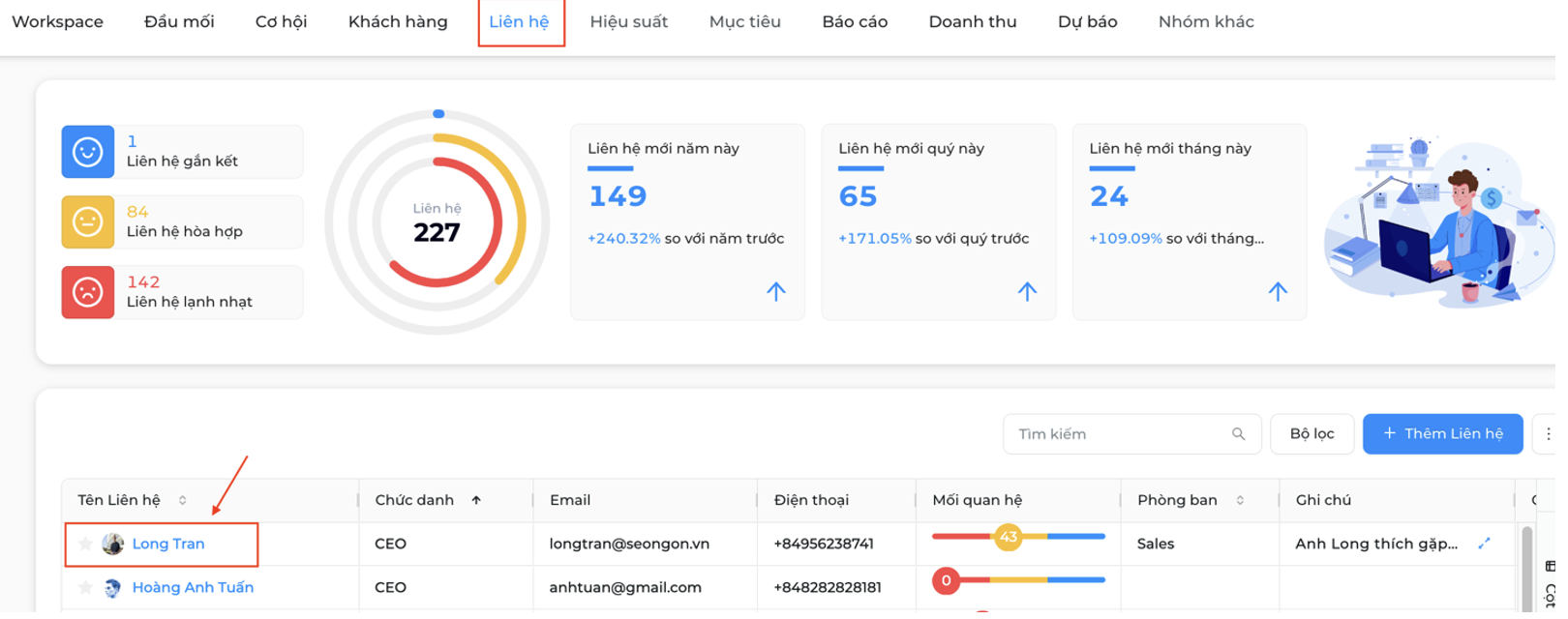Image resolution: width=1568 pixels, height=619 pixels.
Task: Open the Hoàng Anh Tuấn contact link
Action: pyautogui.click(x=193, y=587)
